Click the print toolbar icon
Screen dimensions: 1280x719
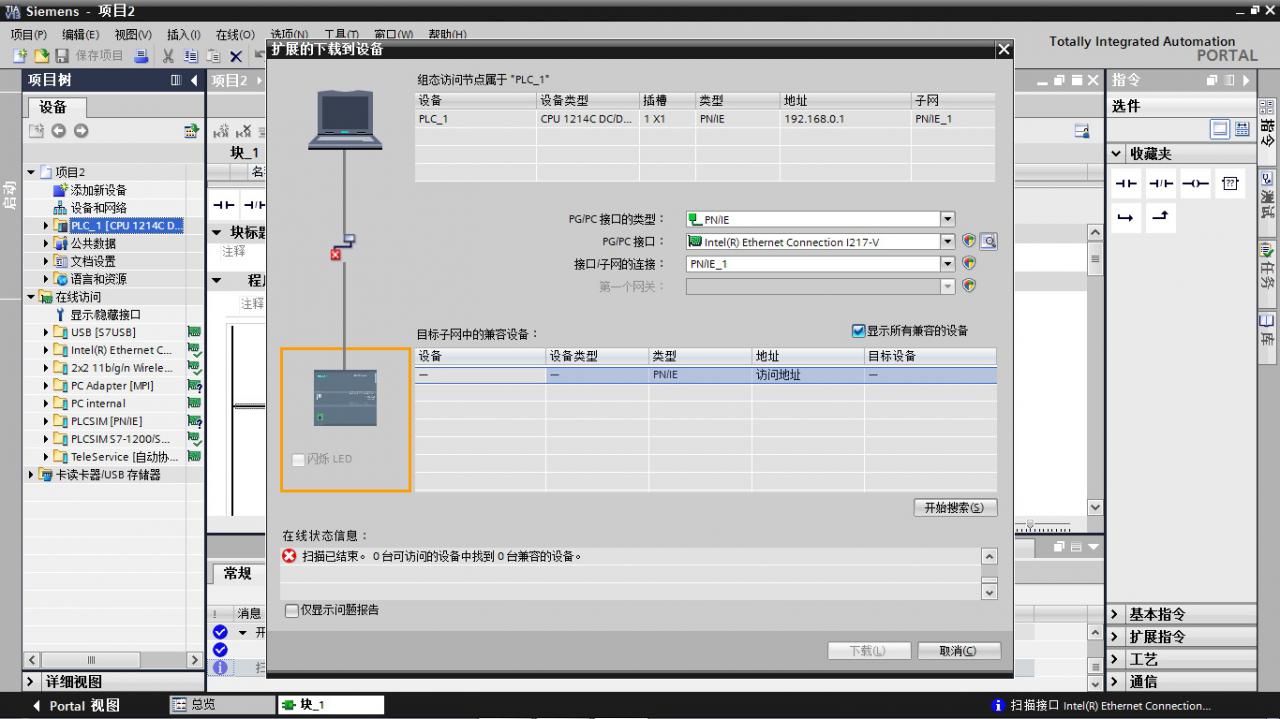141,56
